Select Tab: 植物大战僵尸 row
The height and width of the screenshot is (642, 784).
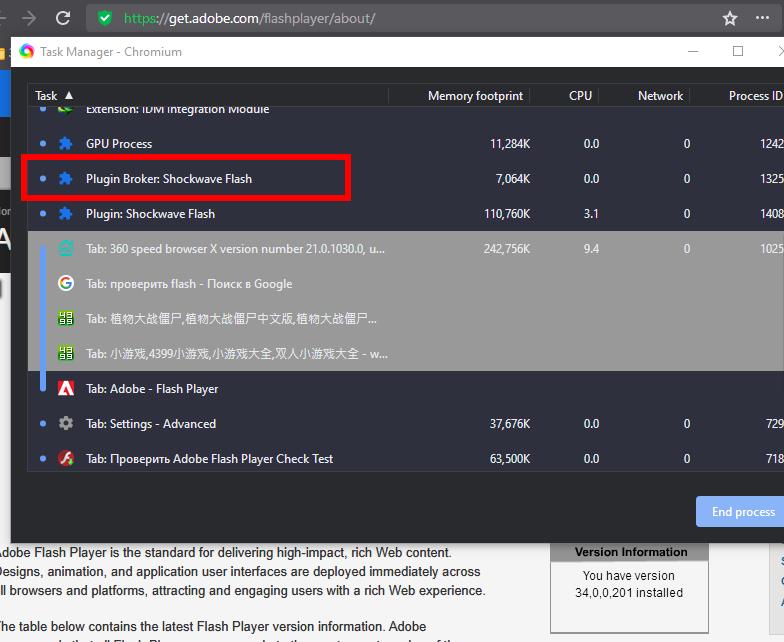click(406, 318)
